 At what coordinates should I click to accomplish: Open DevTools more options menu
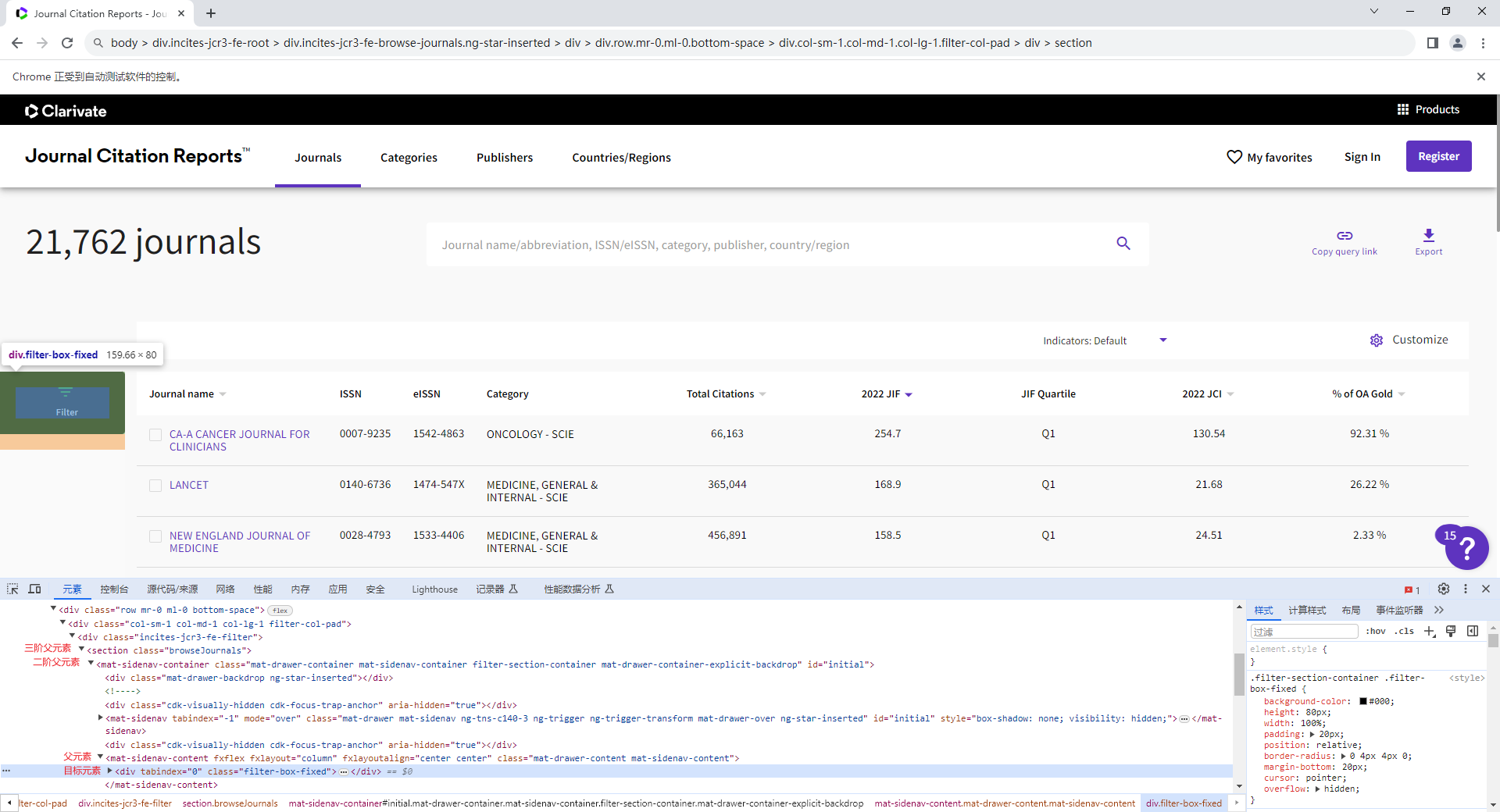pyautogui.click(x=1466, y=589)
